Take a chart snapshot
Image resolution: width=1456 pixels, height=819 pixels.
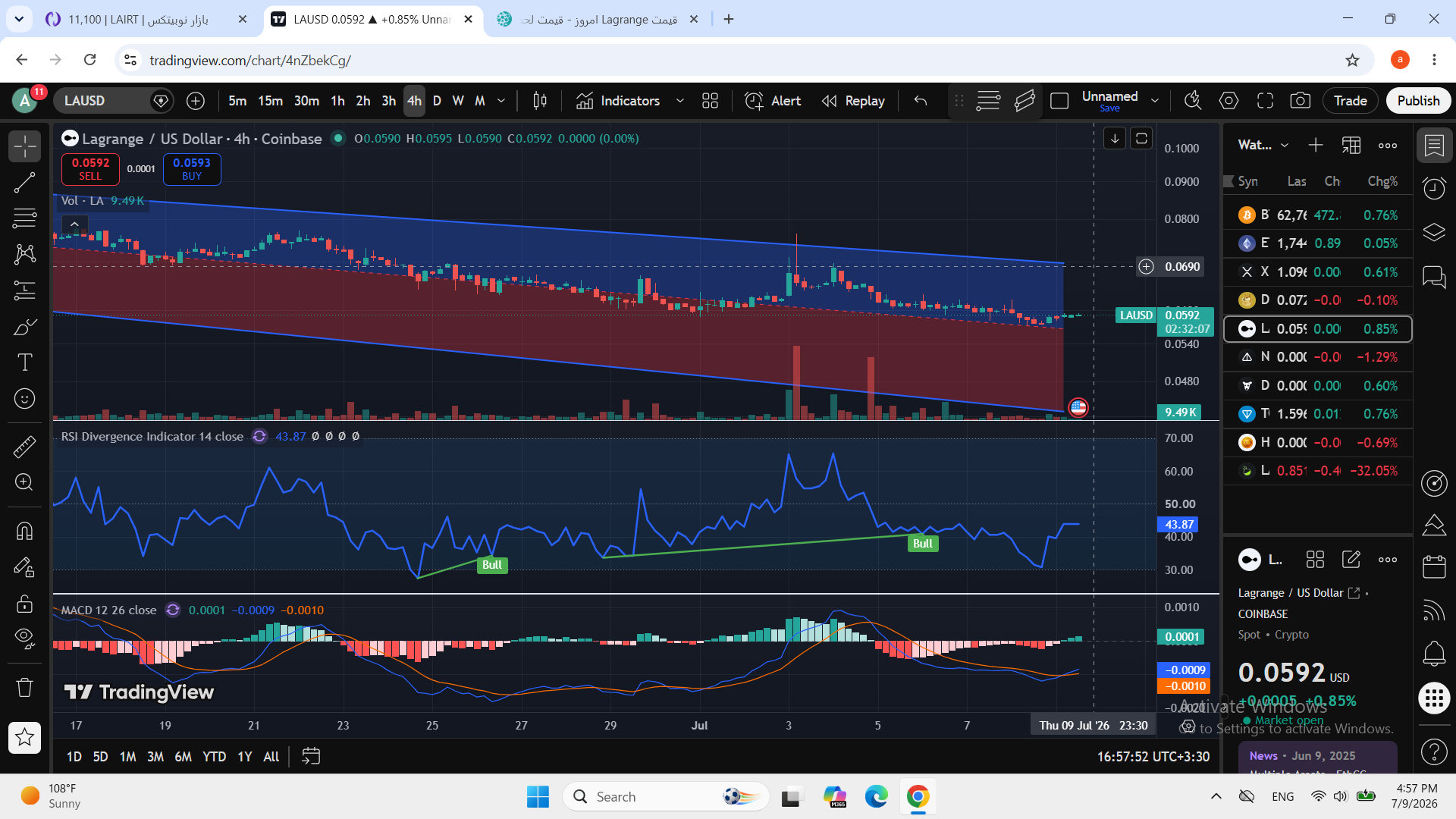coord(1301,101)
